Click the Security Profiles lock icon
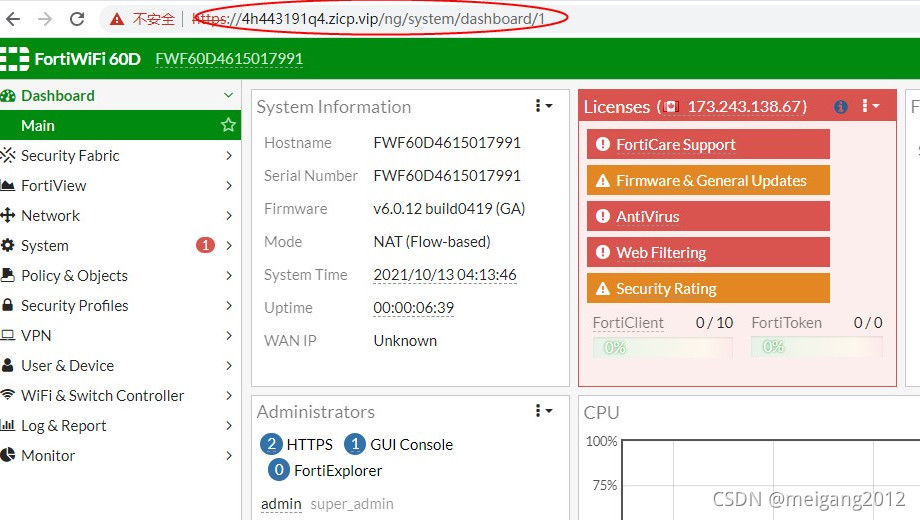Screen dimensions: 920x520 coord(8,305)
